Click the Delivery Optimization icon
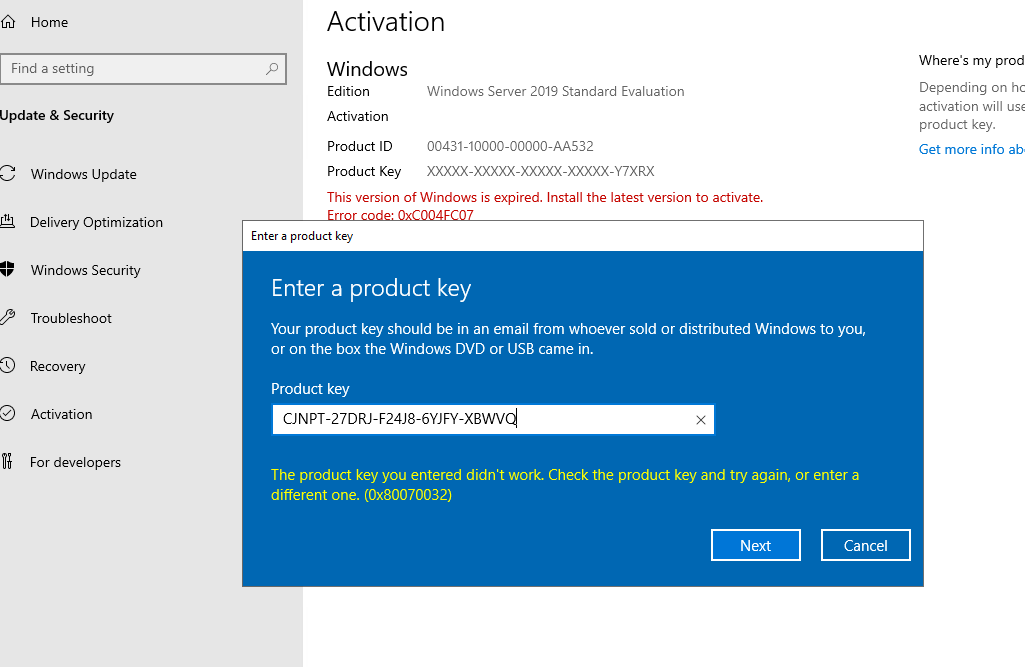Viewport: 1025px width, 667px height. (x=8, y=222)
